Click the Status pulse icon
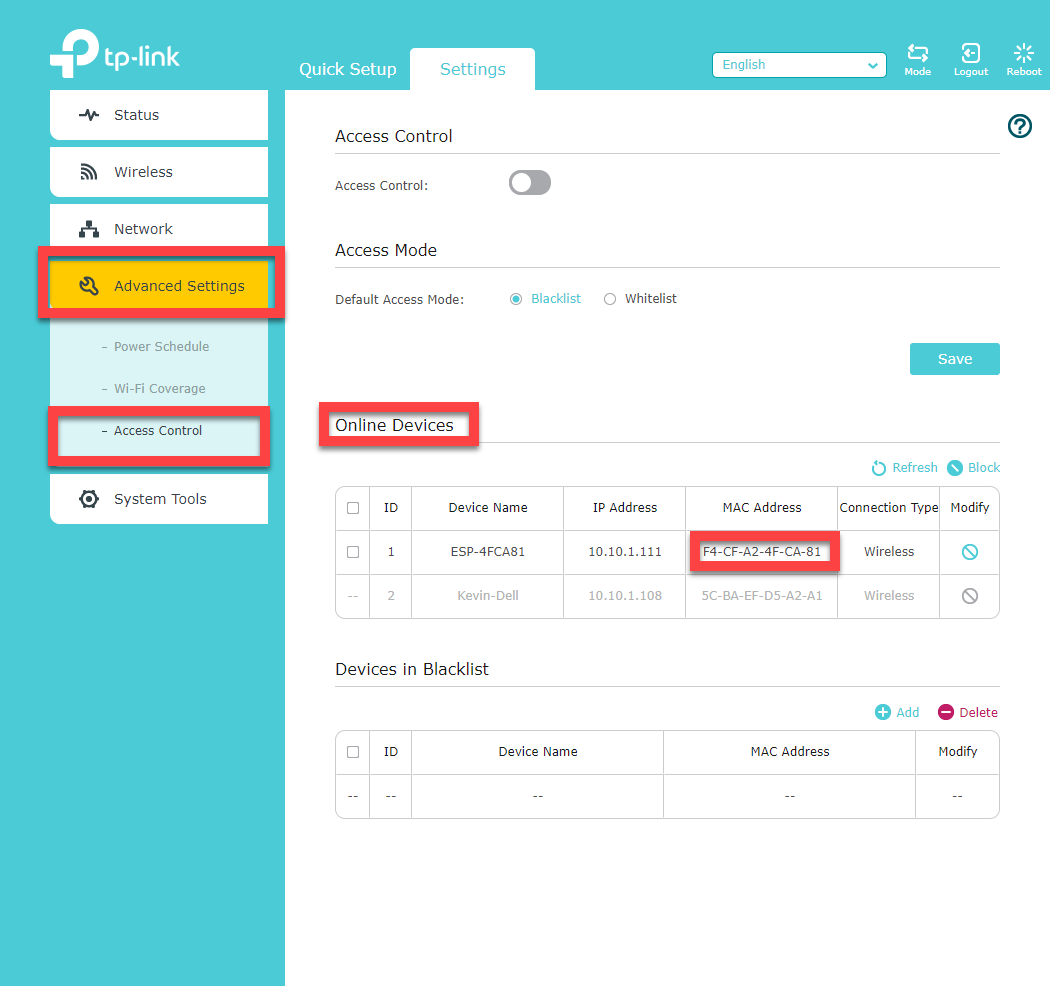Viewport: 1050px width, 986px height. tap(88, 115)
